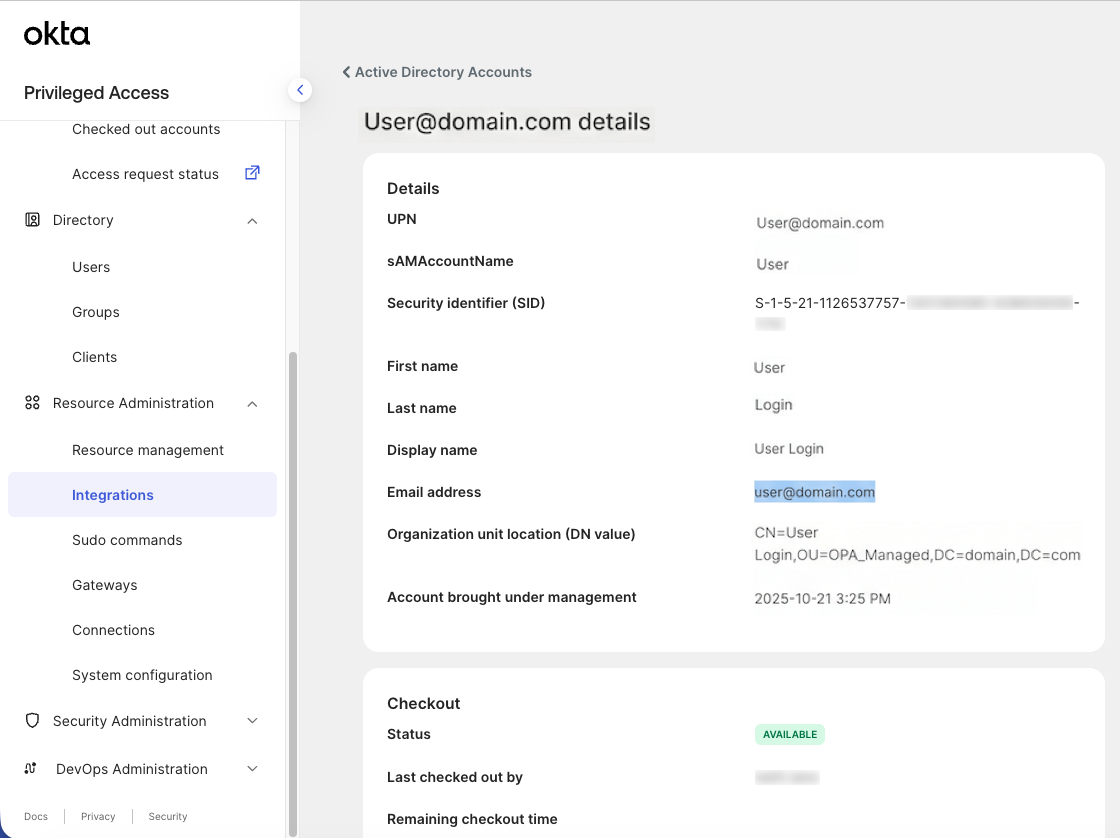Open Access request status

pos(145,174)
